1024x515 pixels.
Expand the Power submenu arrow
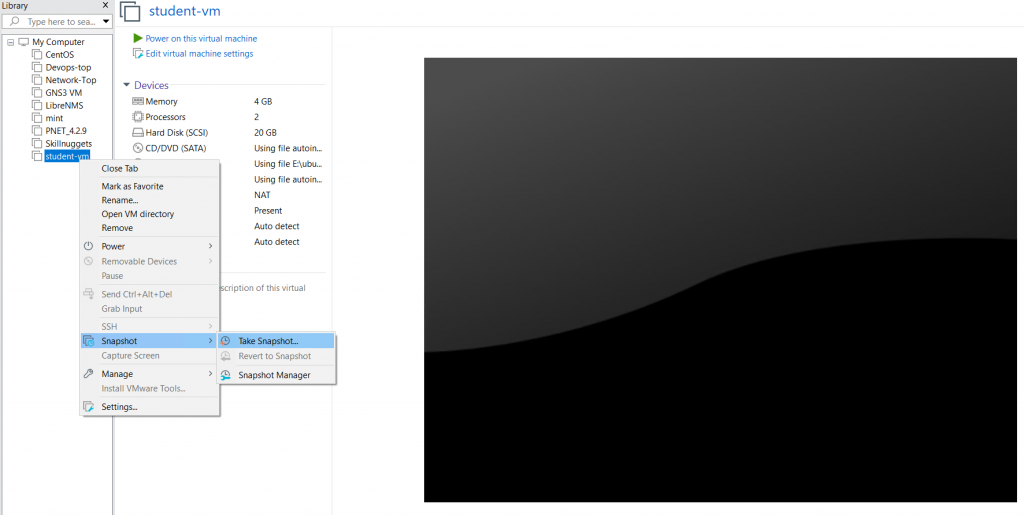pyautogui.click(x=210, y=246)
